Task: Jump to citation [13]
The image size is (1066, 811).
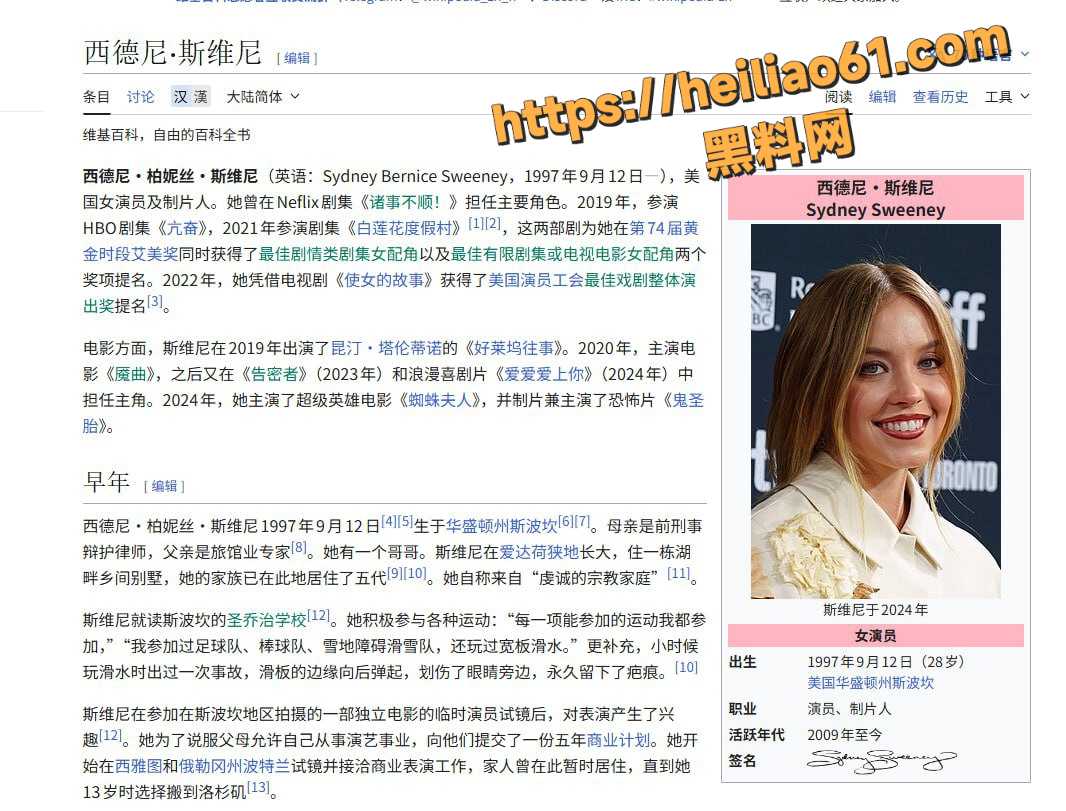Action: click(258, 787)
